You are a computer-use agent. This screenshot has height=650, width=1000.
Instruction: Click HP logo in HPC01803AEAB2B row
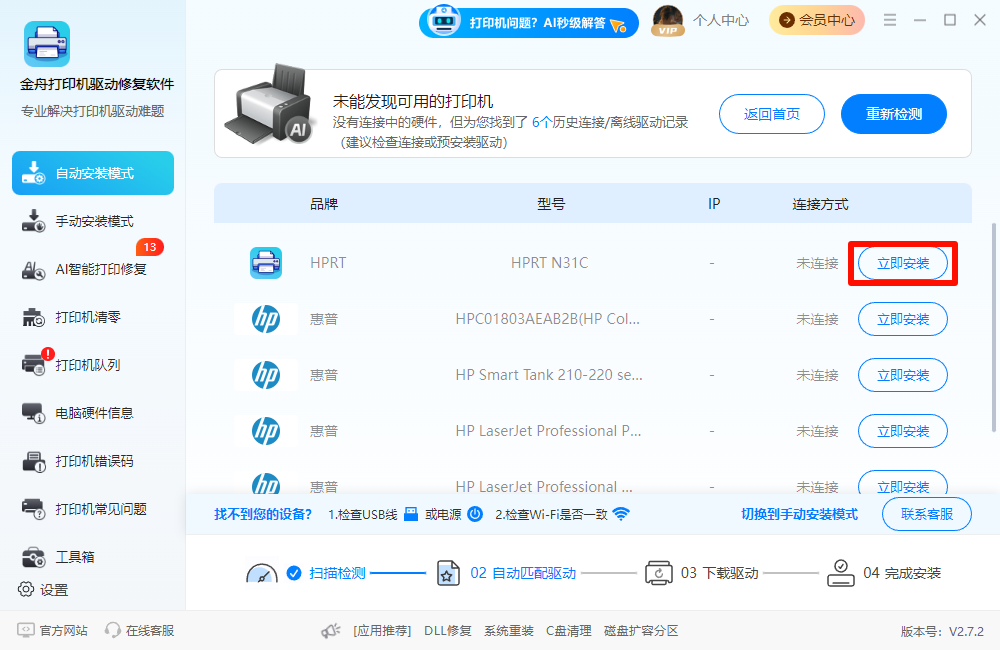[266, 319]
